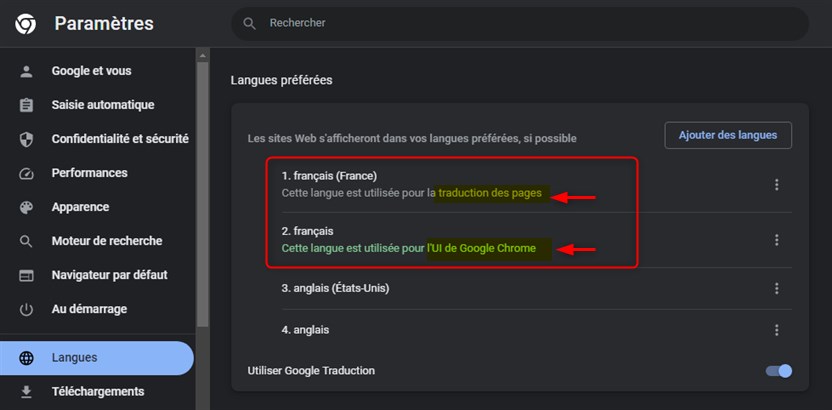
Task: Toggle Utiliser Google Traduction switch
Action: point(779,371)
